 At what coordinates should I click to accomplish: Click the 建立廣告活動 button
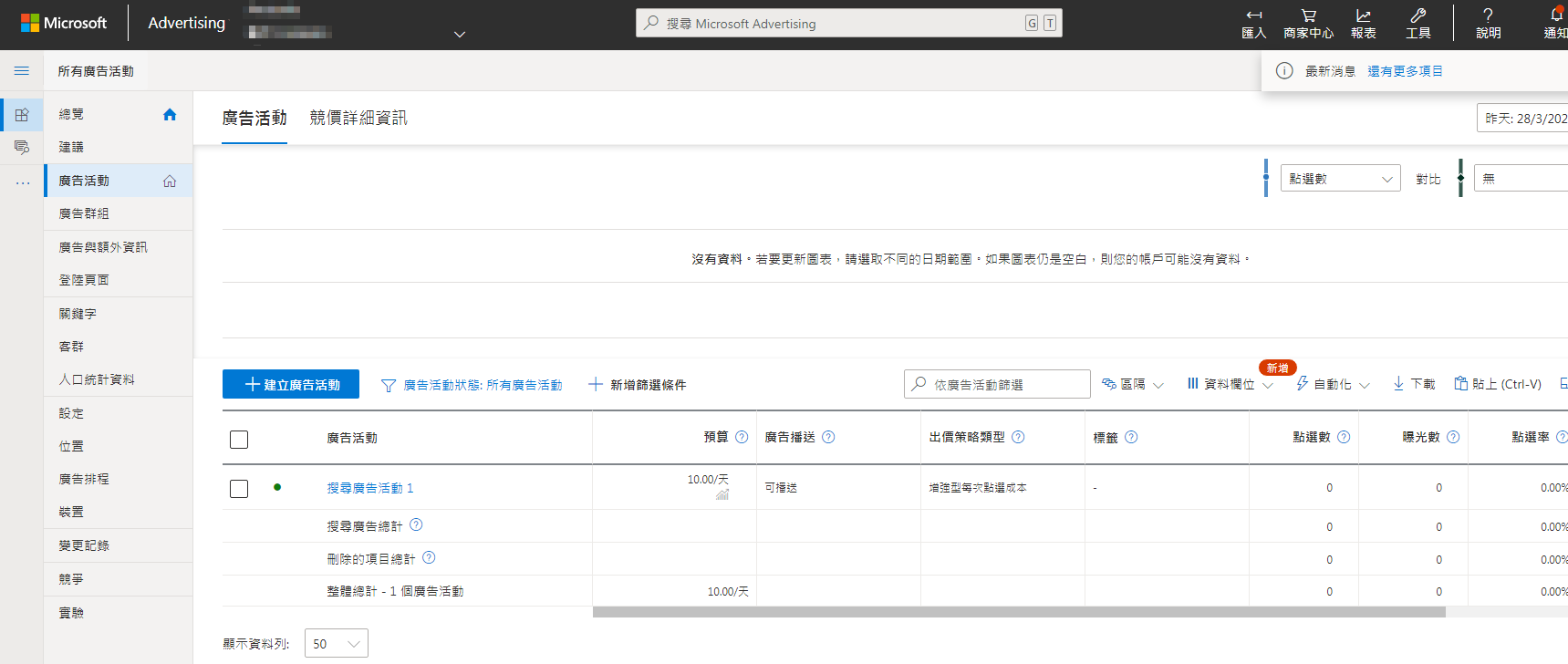tap(291, 384)
